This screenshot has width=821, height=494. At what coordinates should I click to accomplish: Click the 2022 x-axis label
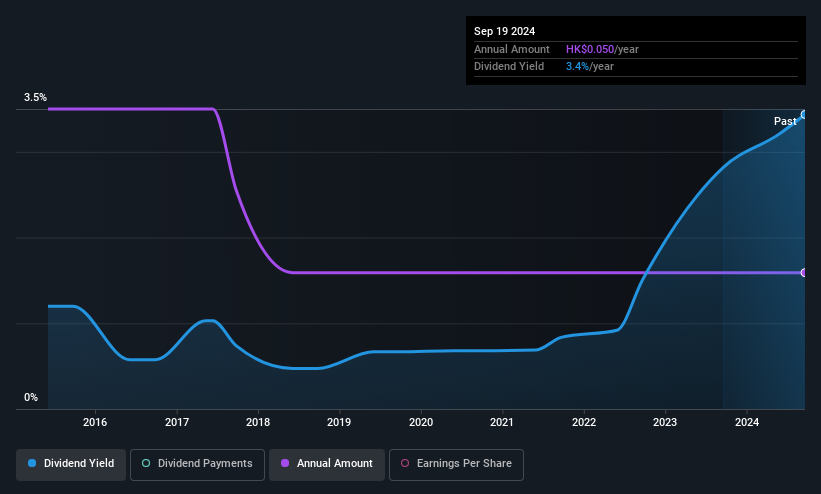tap(584, 422)
